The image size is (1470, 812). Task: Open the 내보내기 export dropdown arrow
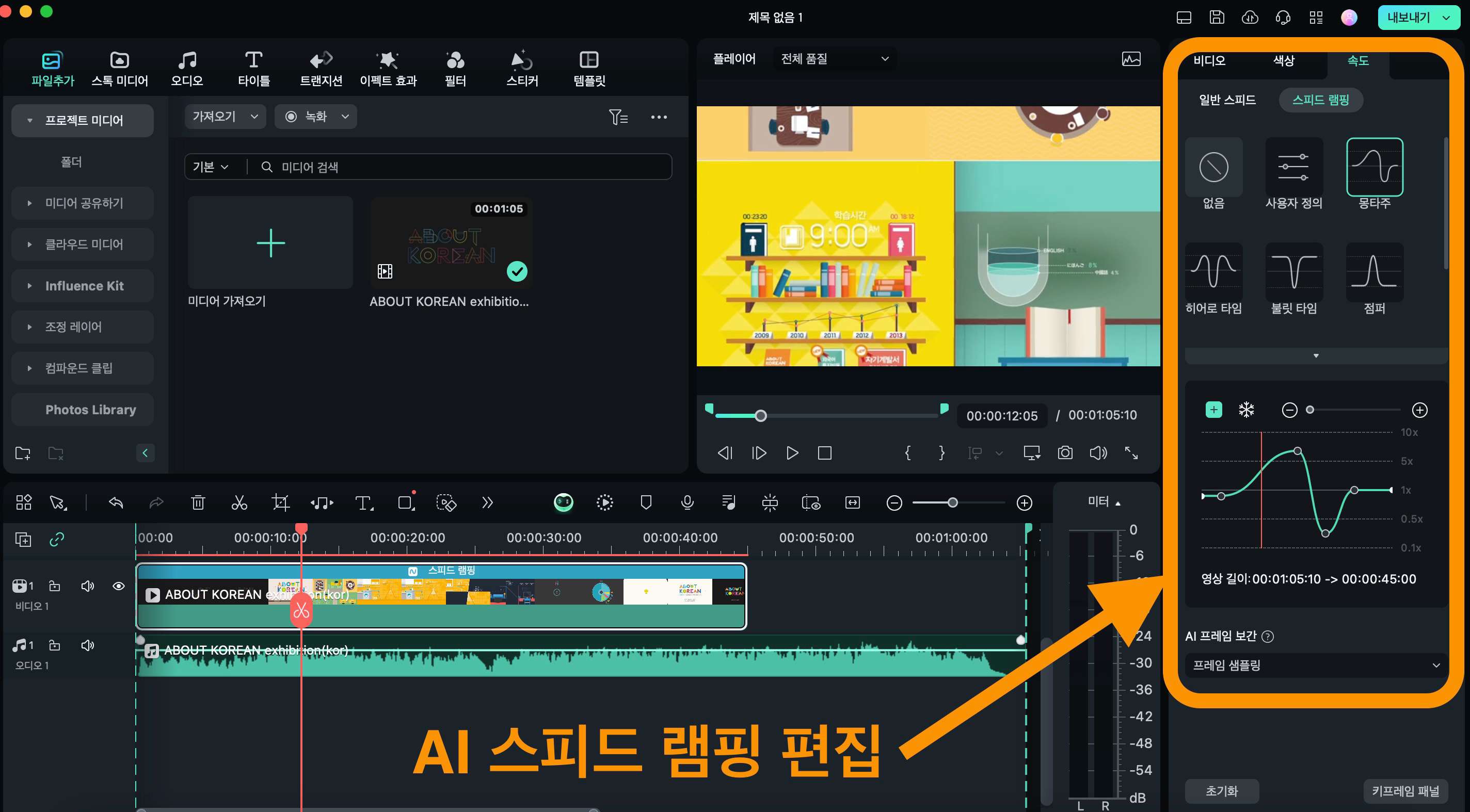tap(1446, 18)
